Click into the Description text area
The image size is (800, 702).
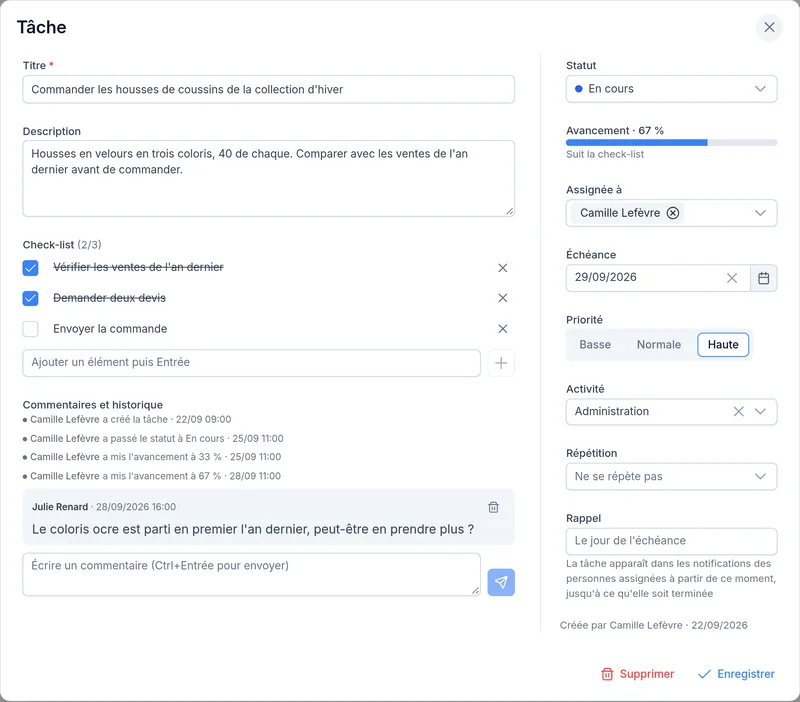[268, 179]
